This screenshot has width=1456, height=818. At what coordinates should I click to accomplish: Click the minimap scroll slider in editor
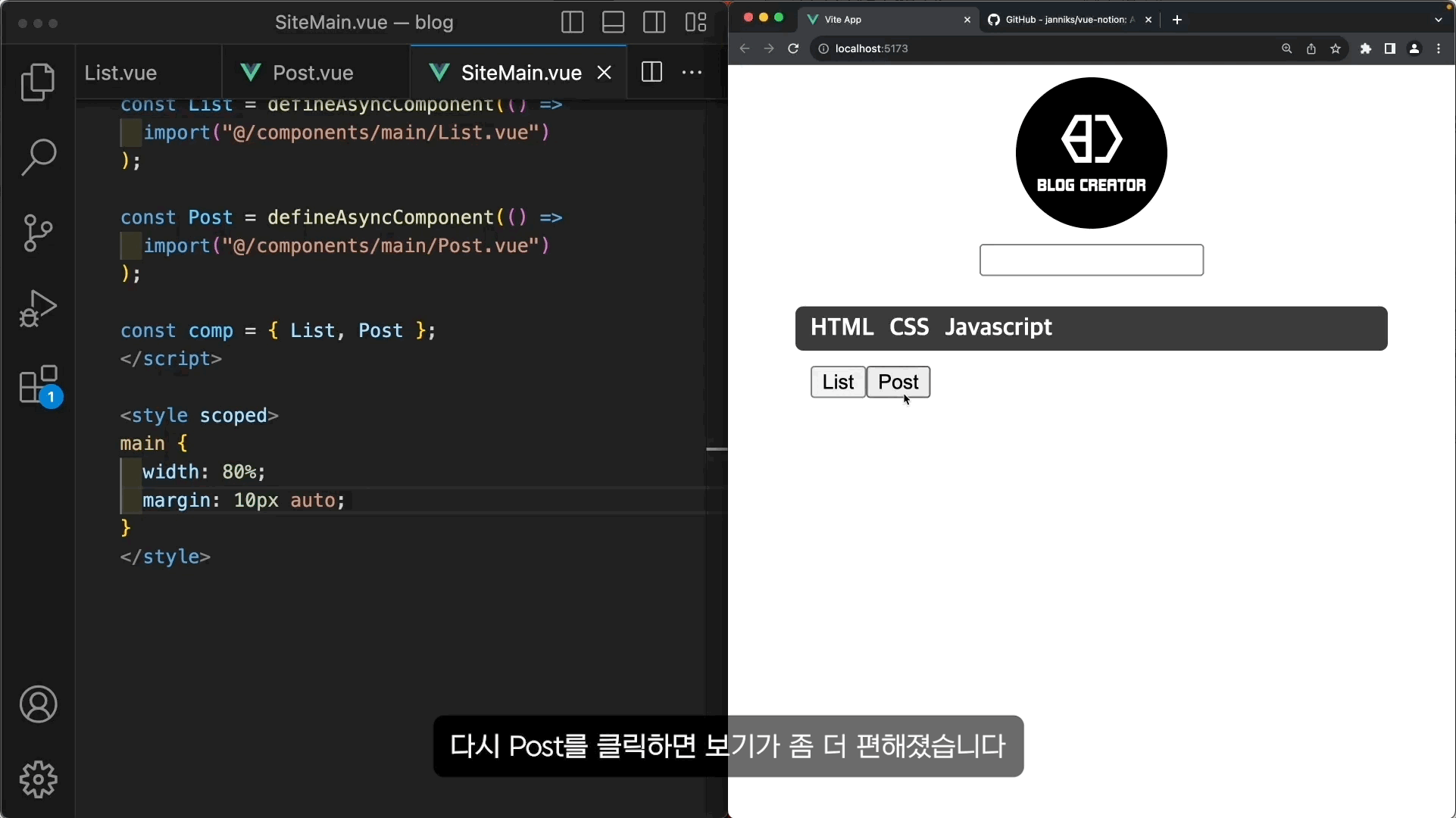click(x=716, y=449)
